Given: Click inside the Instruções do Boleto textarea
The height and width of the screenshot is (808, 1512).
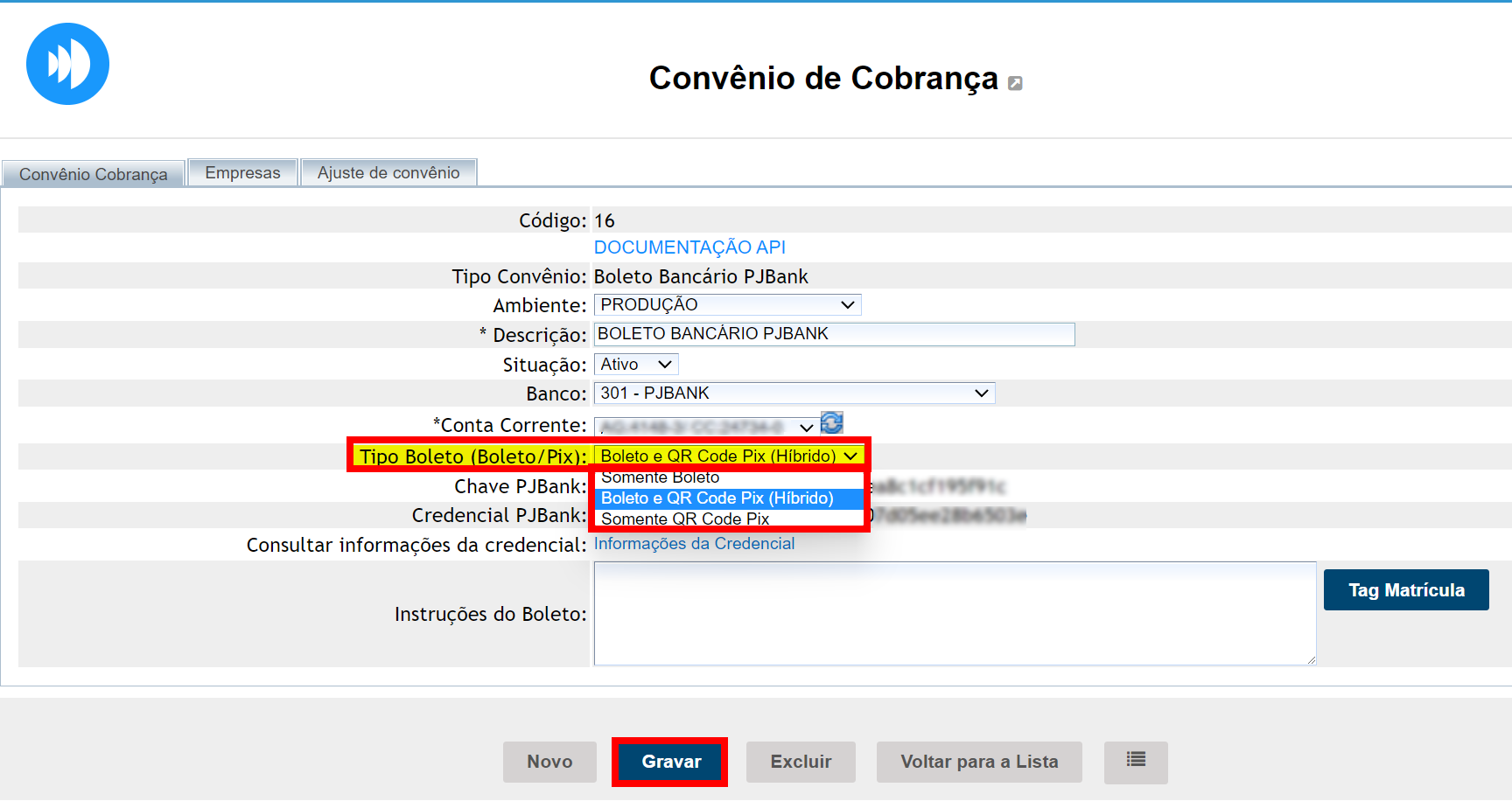Looking at the screenshot, I should (x=954, y=613).
